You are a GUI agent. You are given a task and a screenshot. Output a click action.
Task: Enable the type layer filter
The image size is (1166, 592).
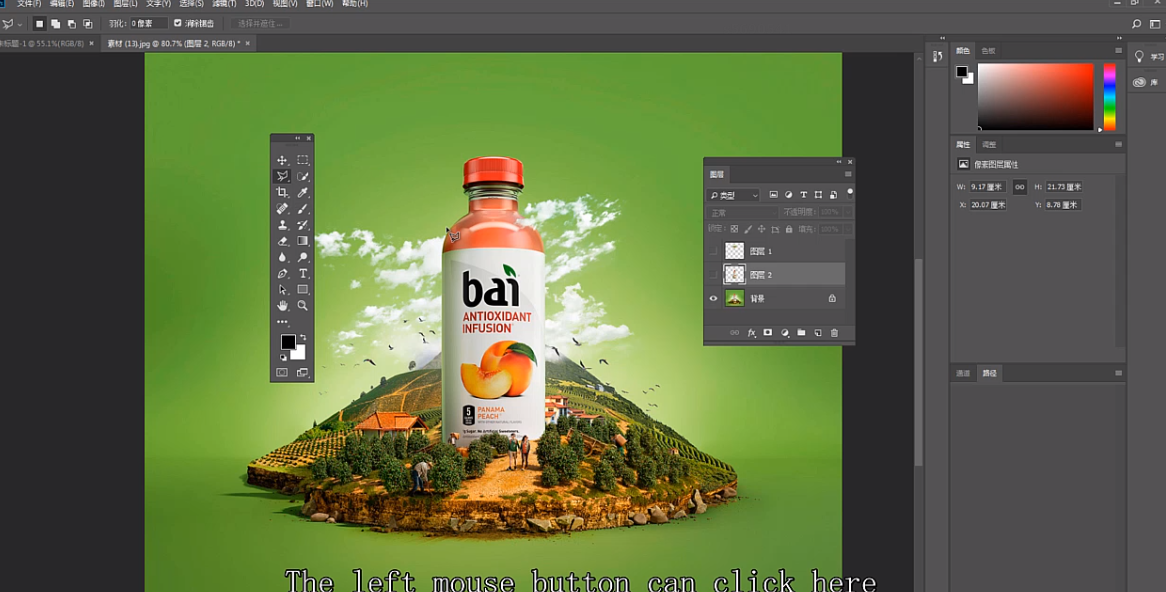click(x=803, y=195)
